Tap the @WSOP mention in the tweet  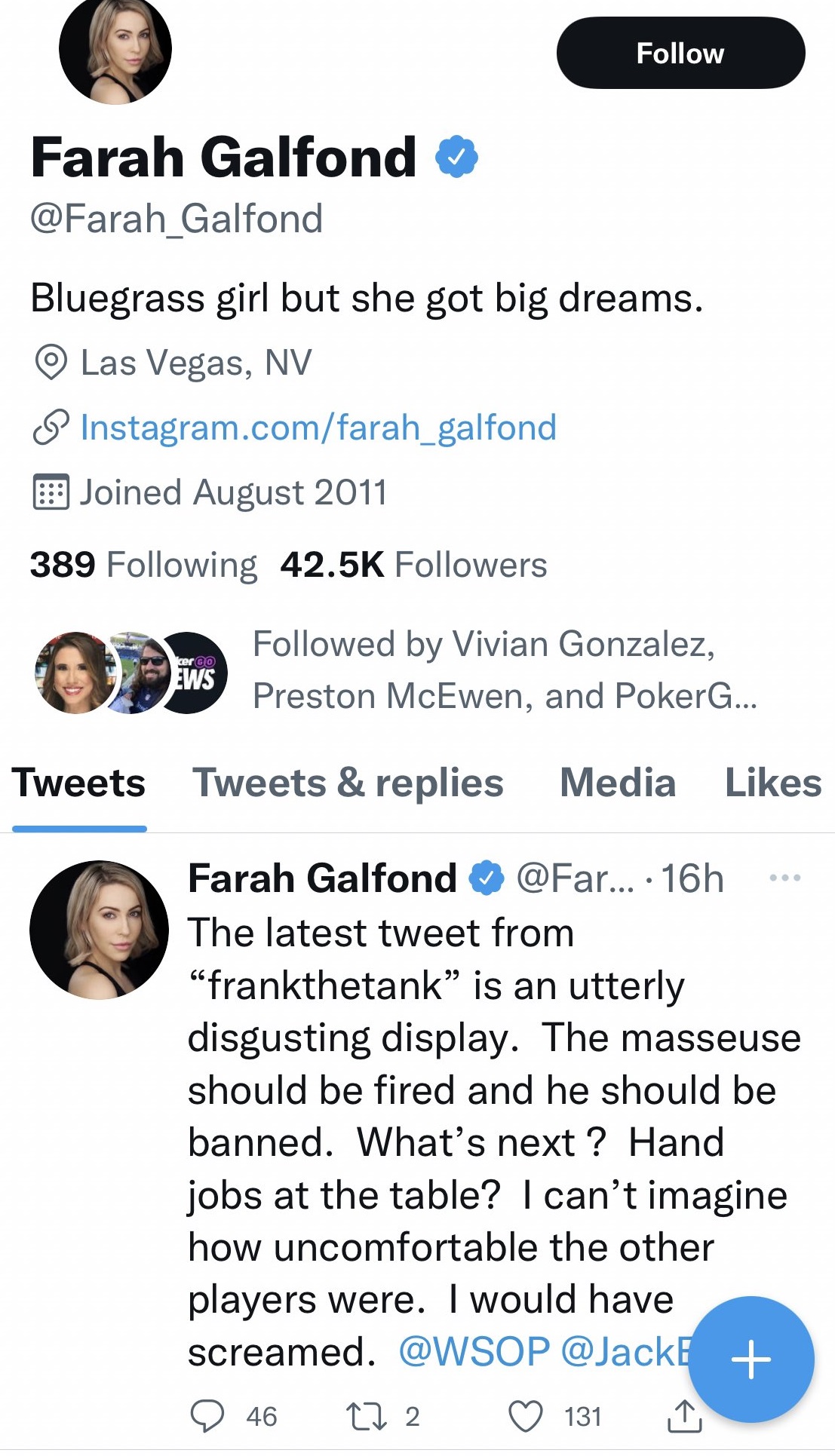pyautogui.click(x=474, y=1351)
